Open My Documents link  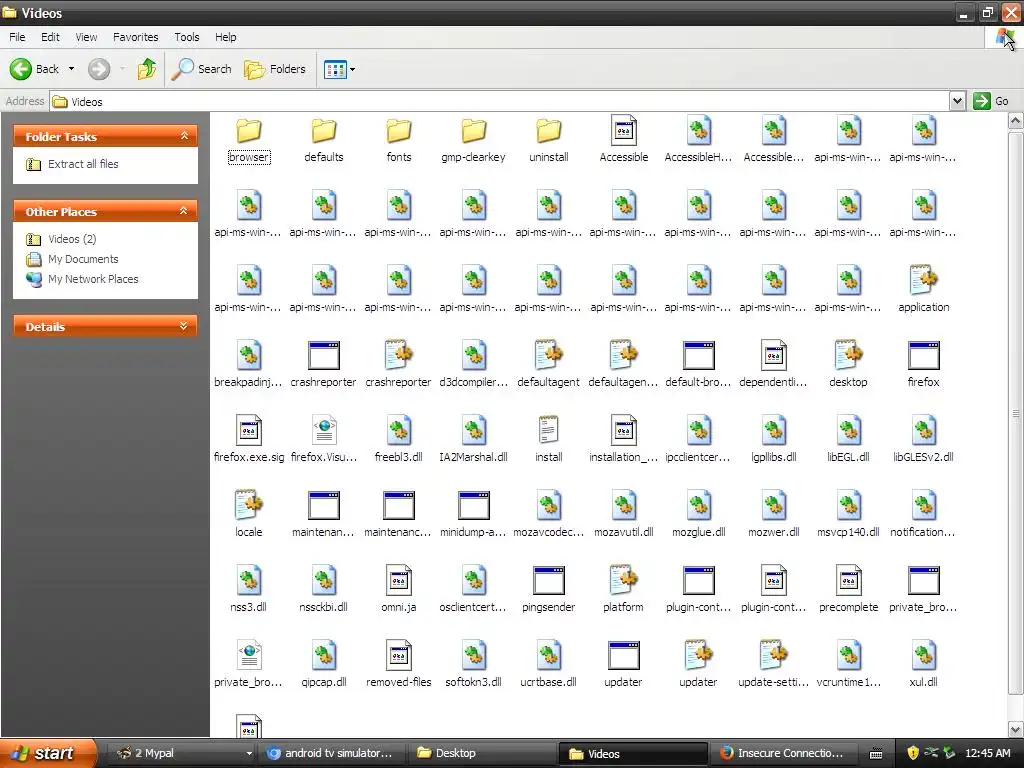pos(83,259)
